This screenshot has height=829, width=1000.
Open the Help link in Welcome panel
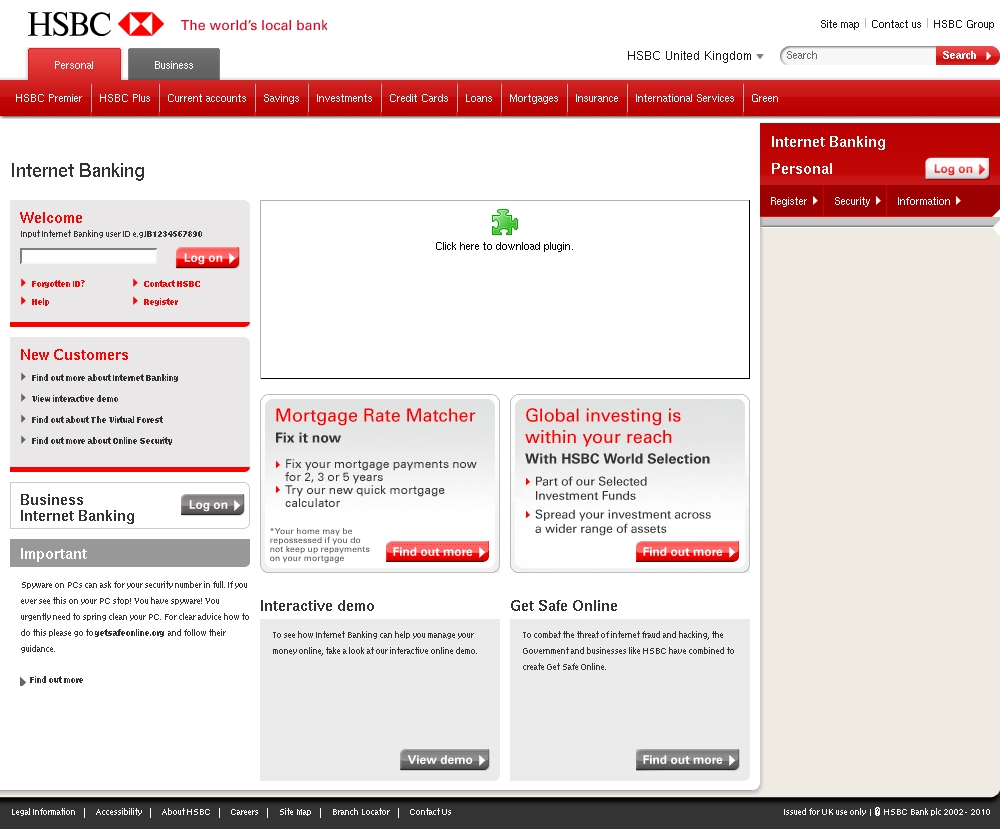[x=40, y=302]
